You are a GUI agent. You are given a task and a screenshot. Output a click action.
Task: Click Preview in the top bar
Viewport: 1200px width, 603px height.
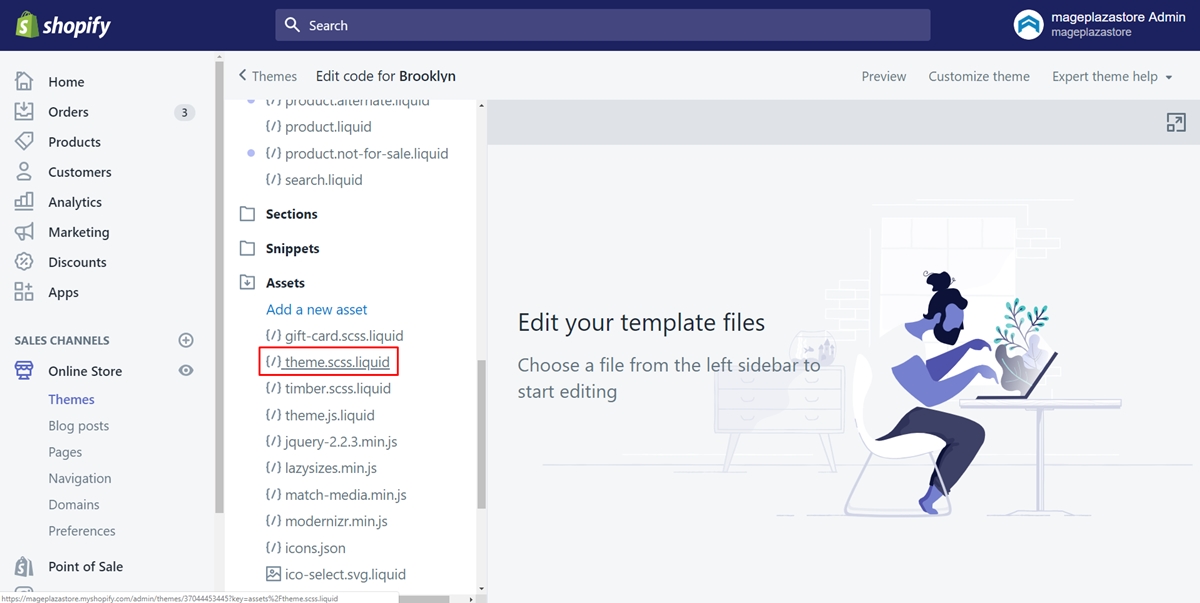pos(884,76)
